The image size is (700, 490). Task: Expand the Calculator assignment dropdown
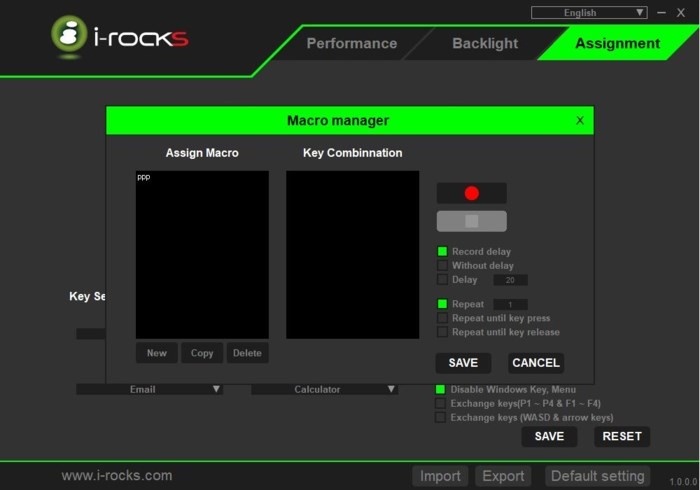coord(324,389)
